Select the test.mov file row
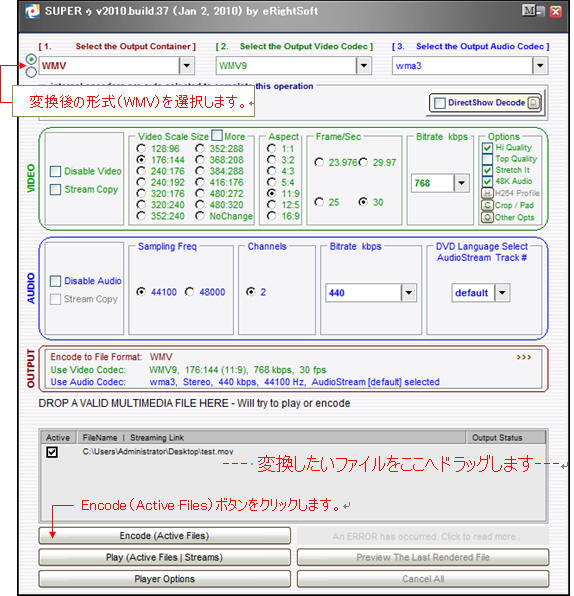 293,452
